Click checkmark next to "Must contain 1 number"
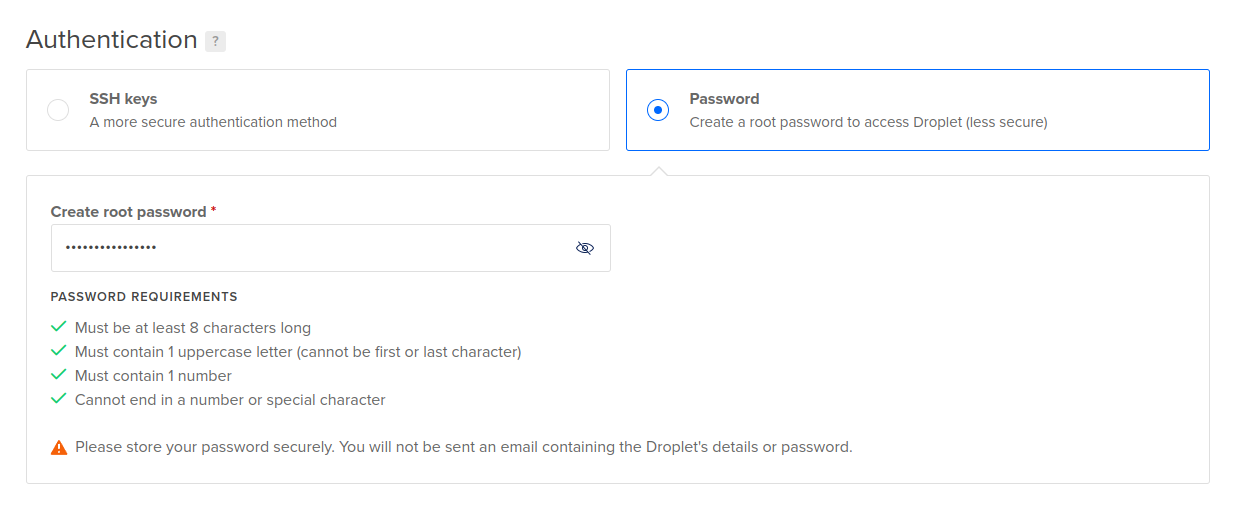Image resolution: width=1236 pixels, height=522 pixels. (58, 375)
